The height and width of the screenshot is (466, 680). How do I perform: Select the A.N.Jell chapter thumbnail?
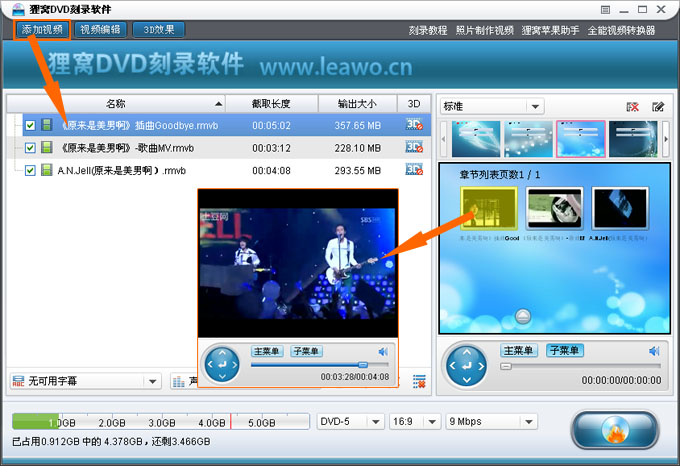(x=620, y=208)
